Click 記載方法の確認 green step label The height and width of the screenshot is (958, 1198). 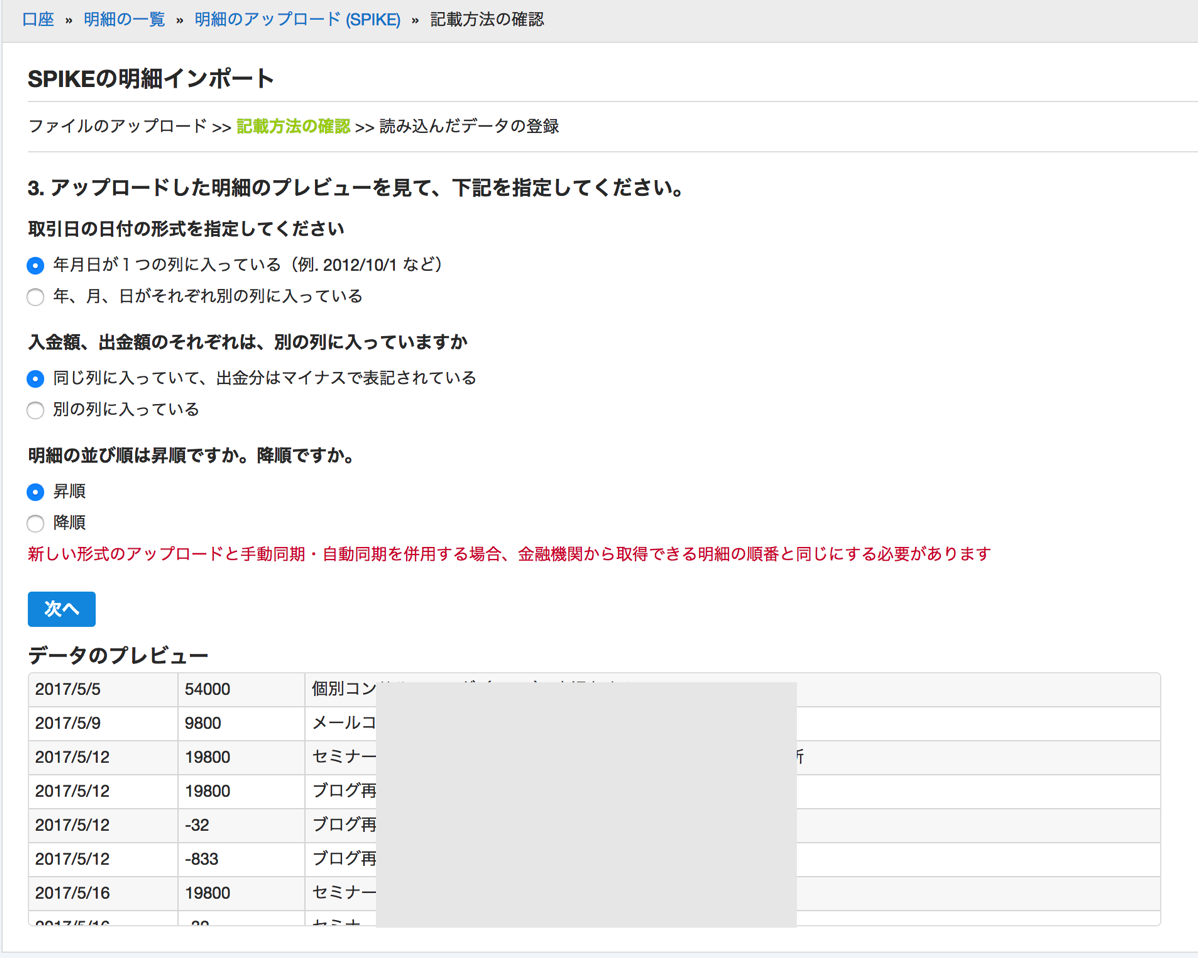(293, 126)
